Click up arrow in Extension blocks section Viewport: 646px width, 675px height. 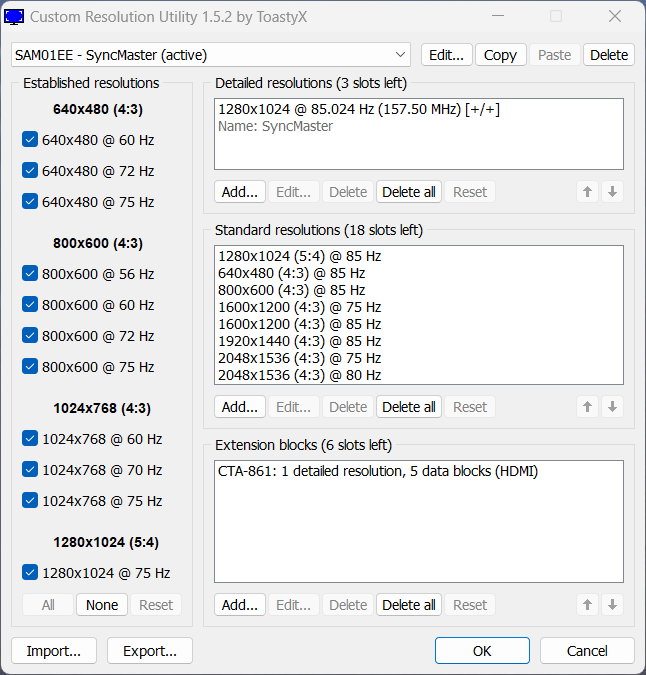click(x=588, y=605)
